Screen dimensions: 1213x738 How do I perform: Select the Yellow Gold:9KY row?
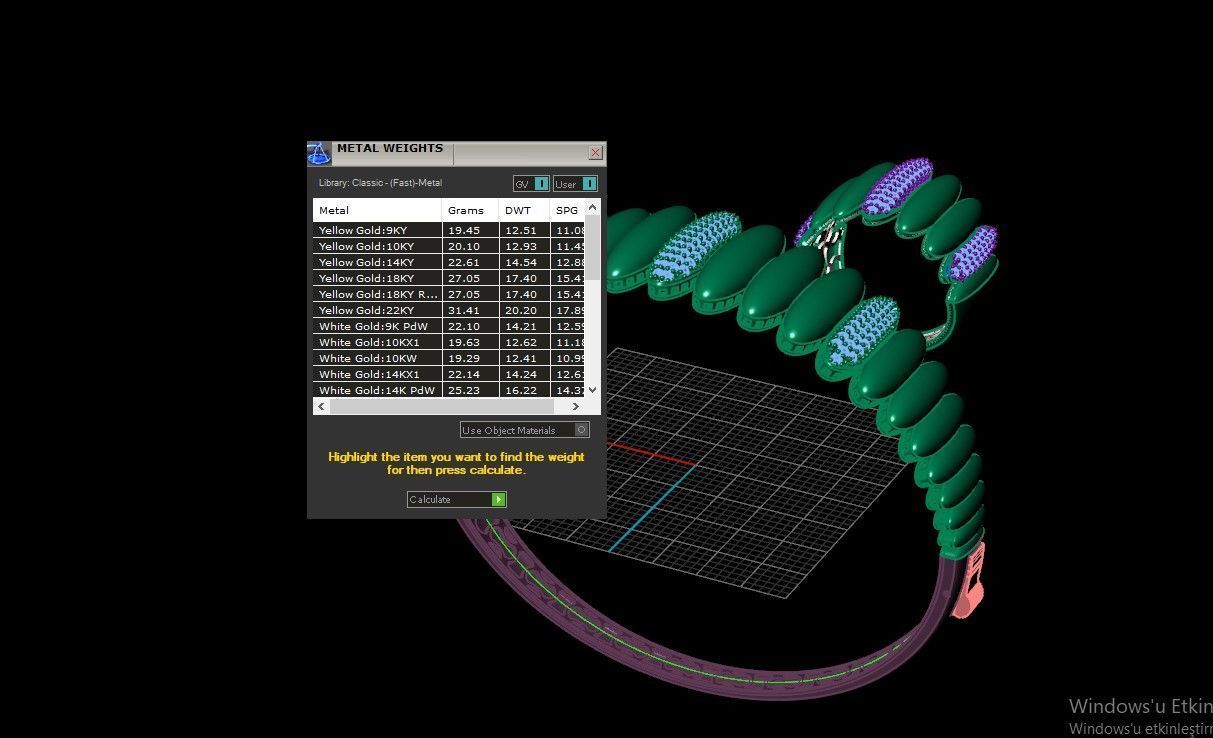(x=449, y=230)
